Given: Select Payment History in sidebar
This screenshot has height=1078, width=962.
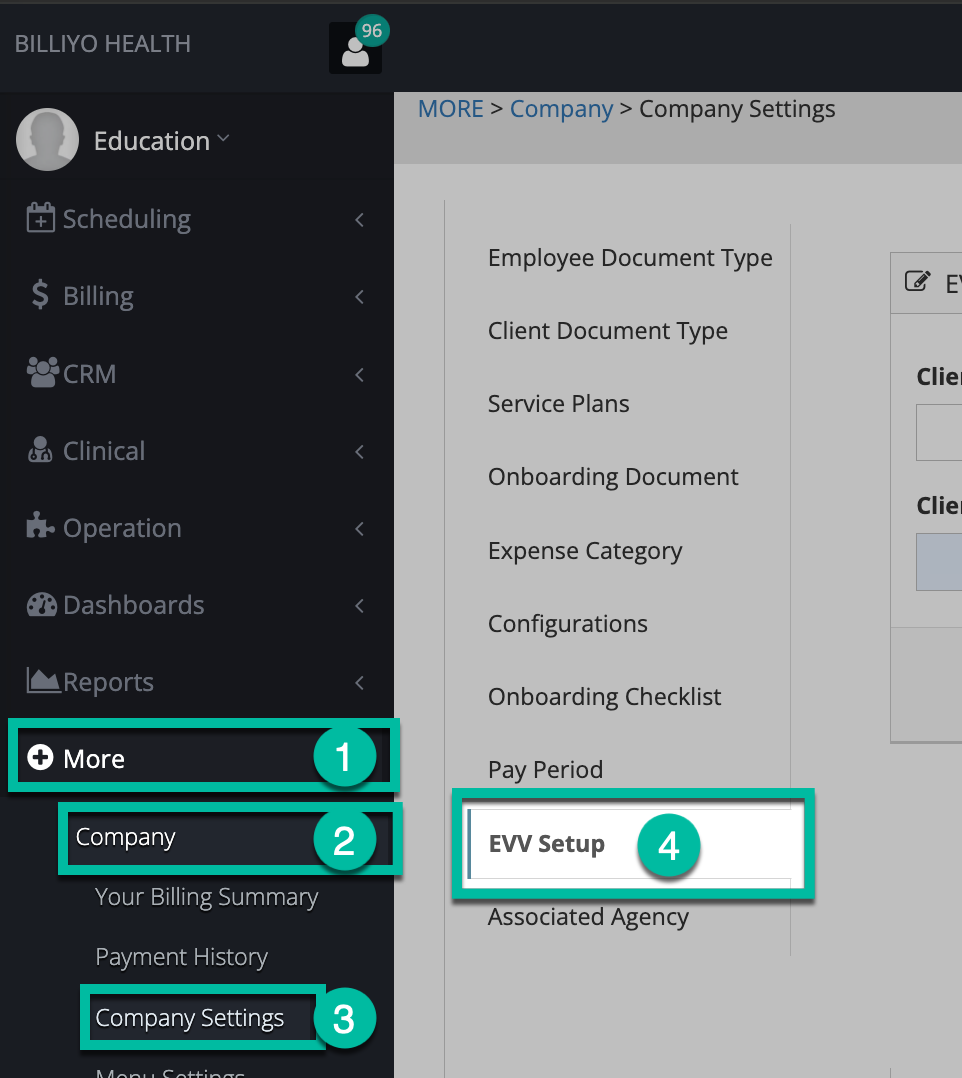Looking at the screenshot, I should [x=181, y=957].
